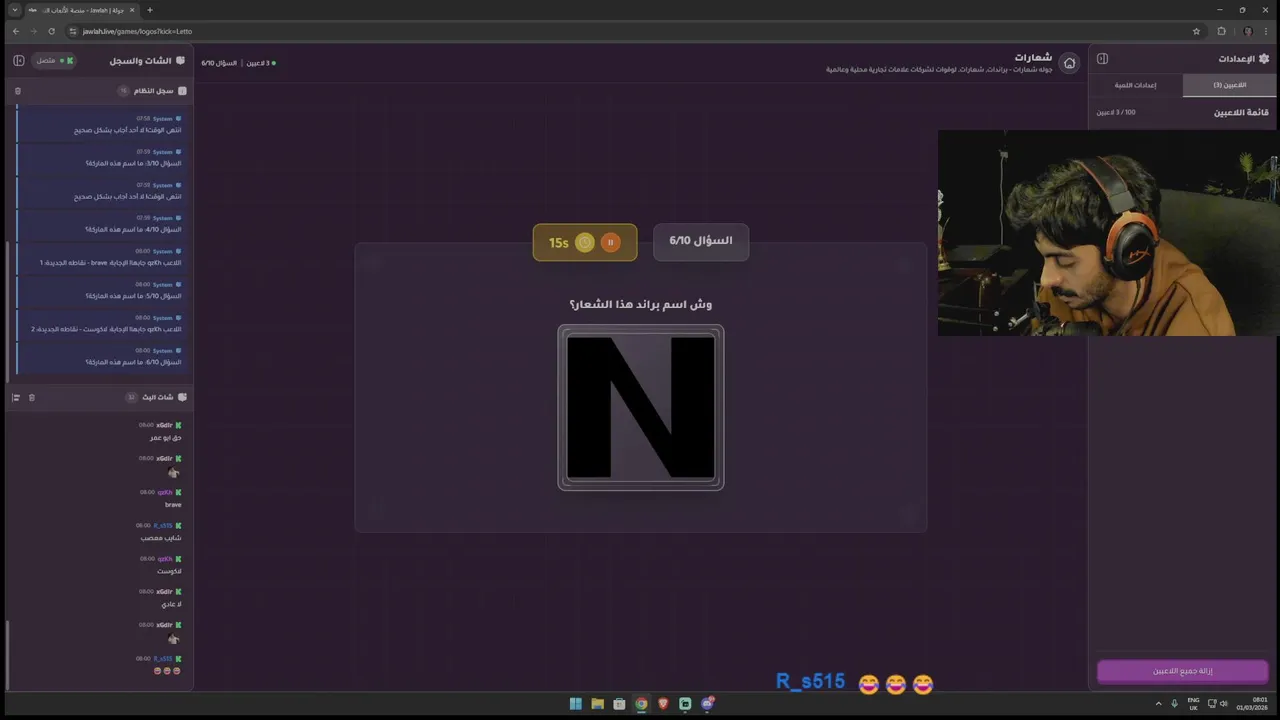Image resolution: width=1280 pixels, height=720 pixels.
Task: Click the system log entry for question 3/10
Action: point(101,158)
